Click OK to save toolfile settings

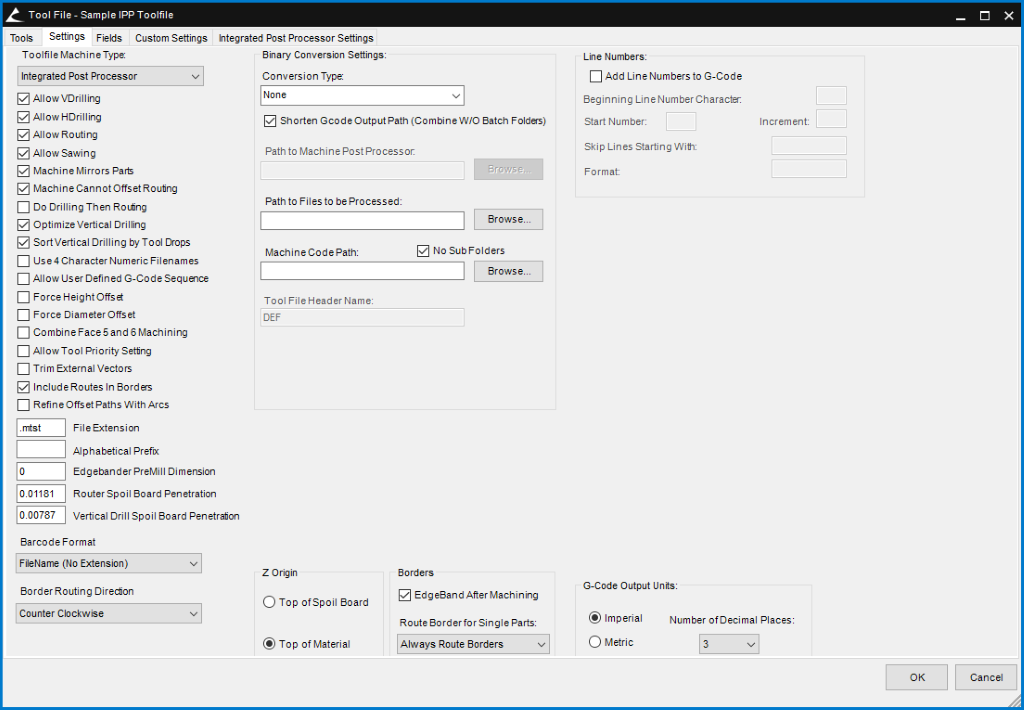(915, 677)
